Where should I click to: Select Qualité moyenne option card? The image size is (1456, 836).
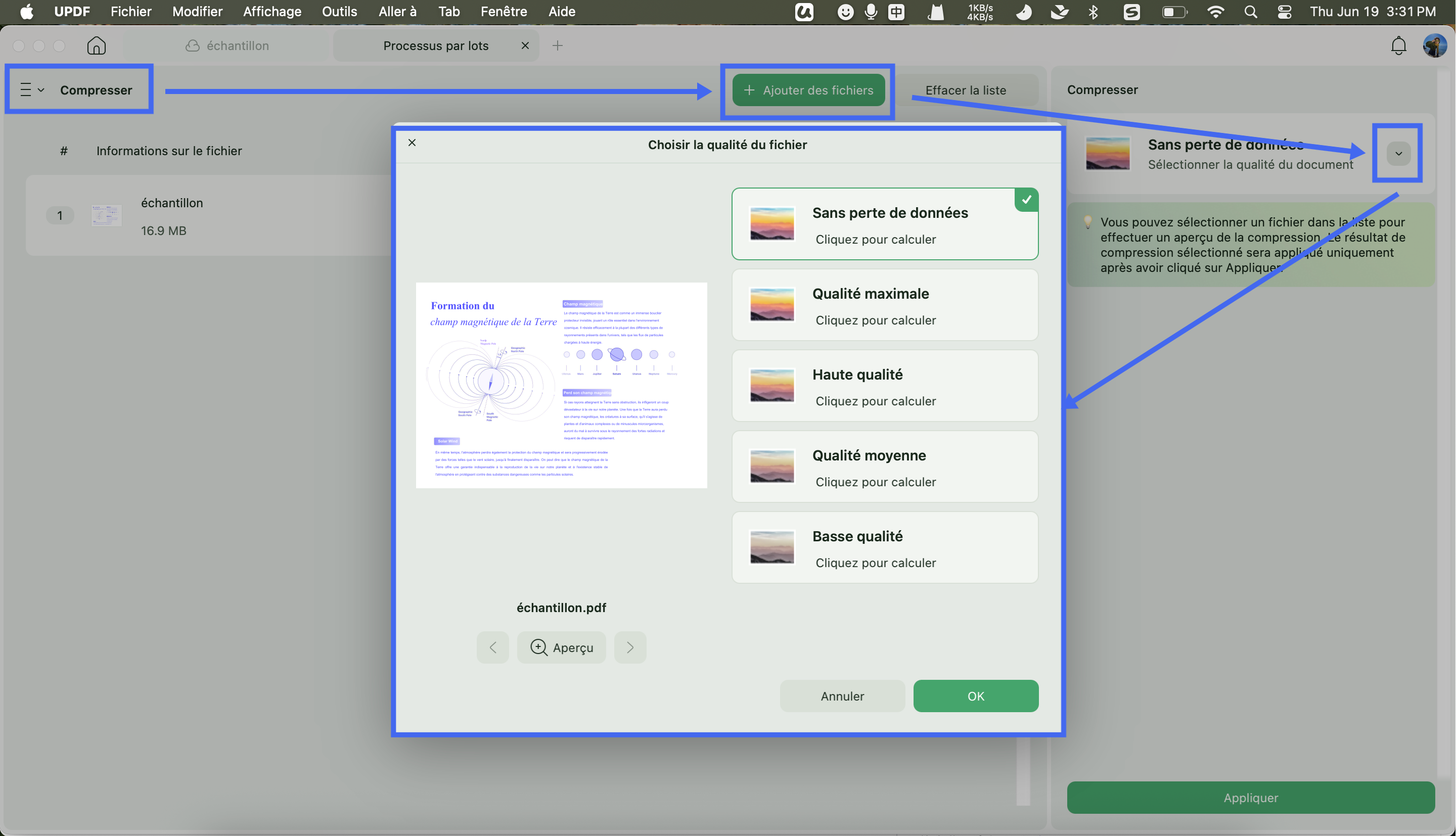(885, 466)
